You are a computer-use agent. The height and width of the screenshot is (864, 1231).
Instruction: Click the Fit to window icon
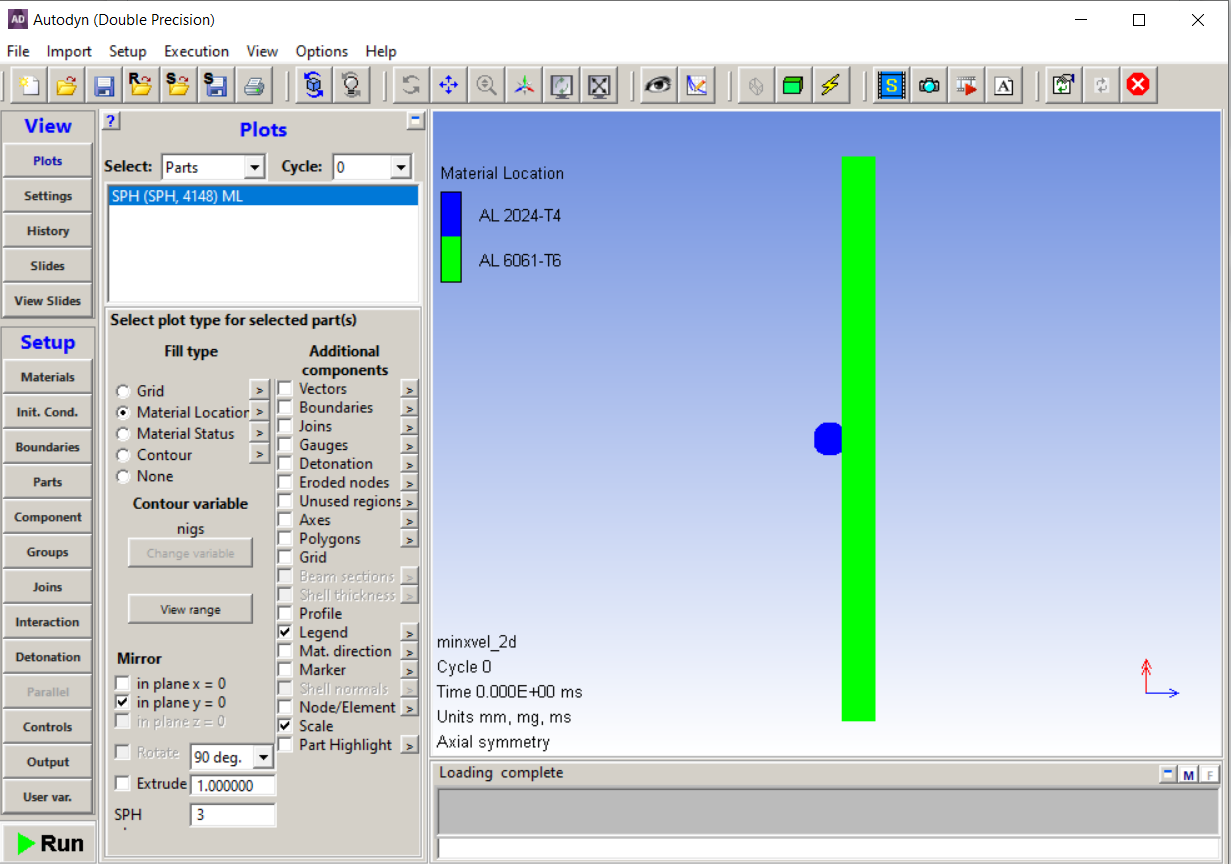(598, 86)
